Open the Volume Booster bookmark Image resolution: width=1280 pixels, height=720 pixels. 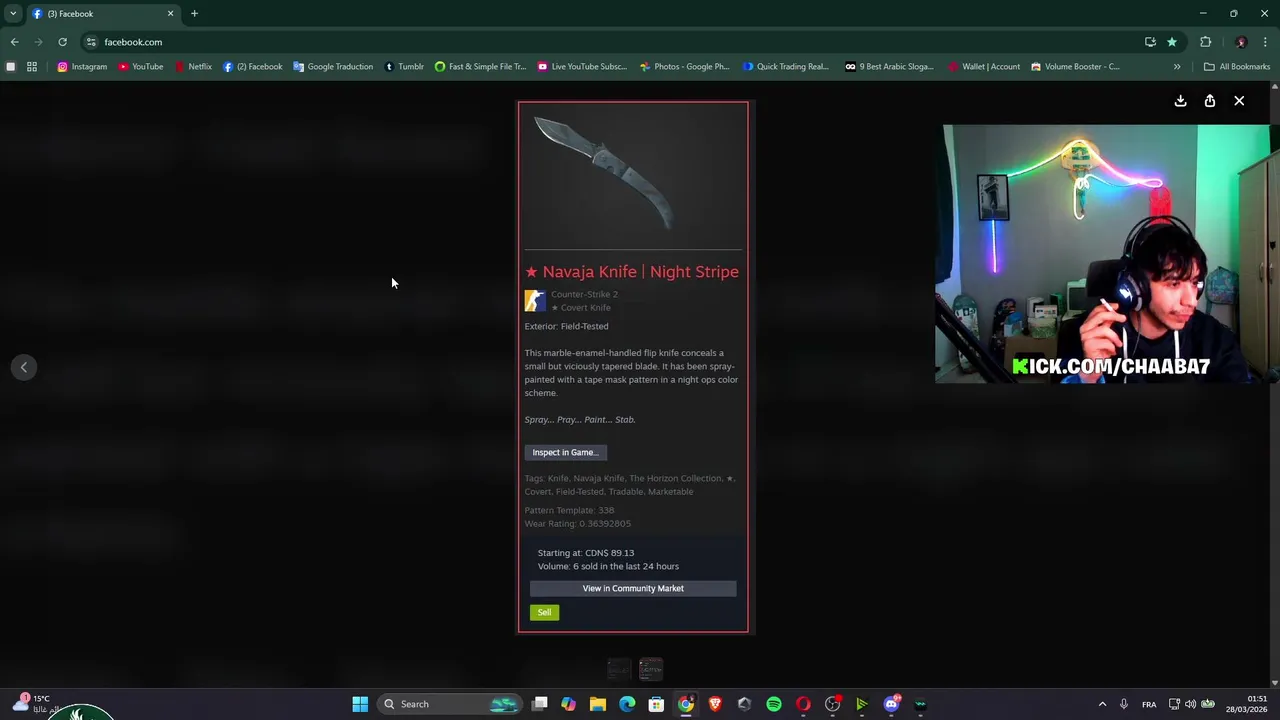[x=1075, y=67]
